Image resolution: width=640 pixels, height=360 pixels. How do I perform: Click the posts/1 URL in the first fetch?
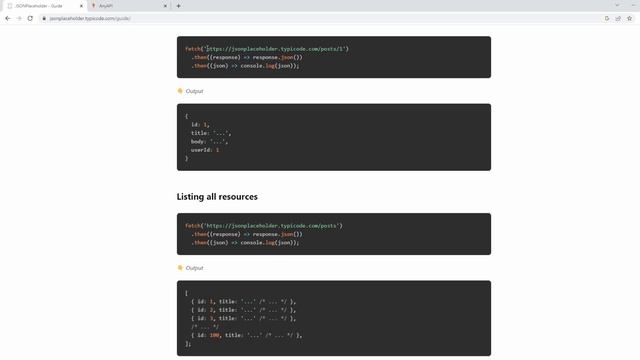tap(275, 49)
